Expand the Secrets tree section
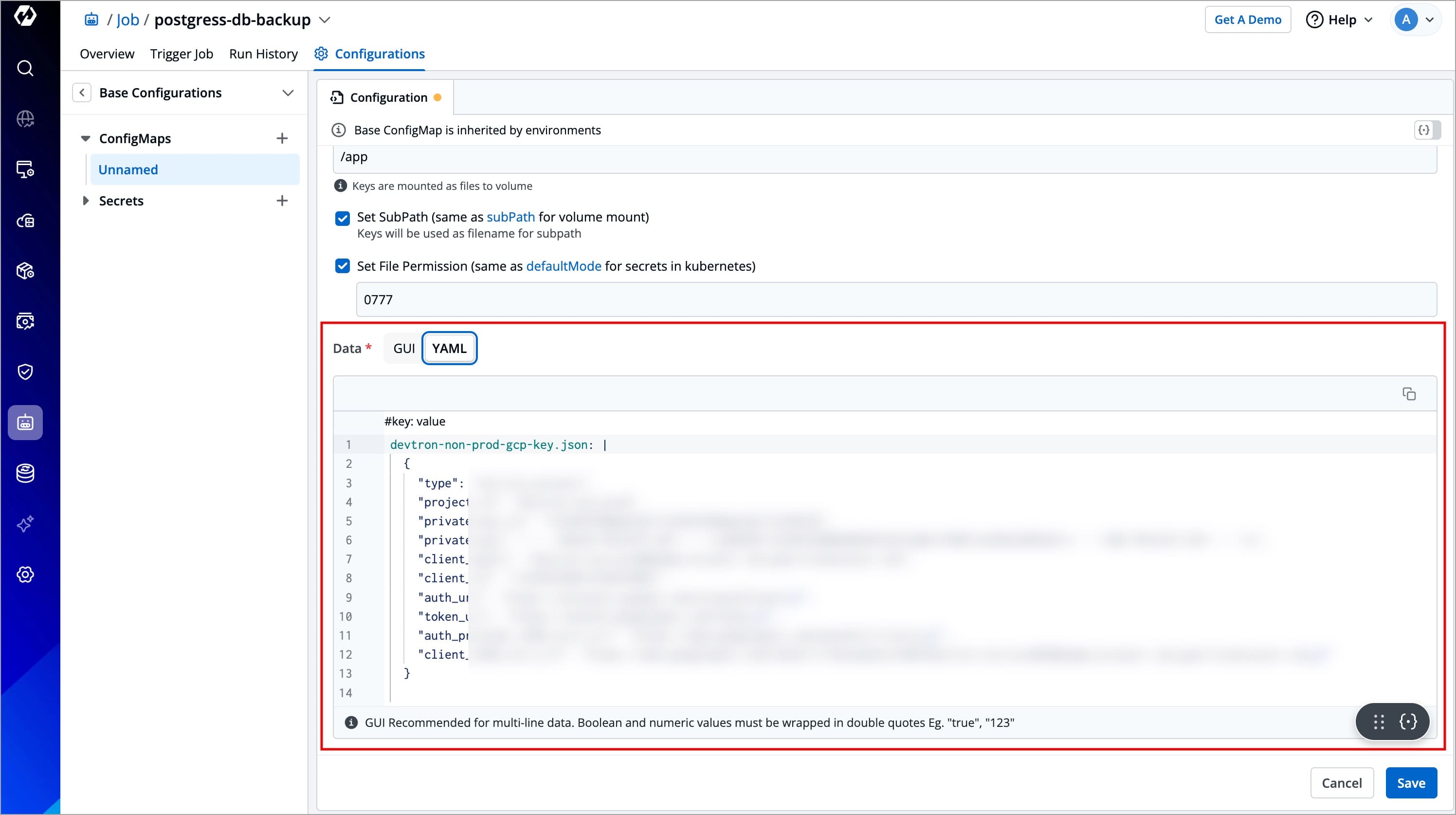This screenshot has height=815, width=1456. (86, 201)
